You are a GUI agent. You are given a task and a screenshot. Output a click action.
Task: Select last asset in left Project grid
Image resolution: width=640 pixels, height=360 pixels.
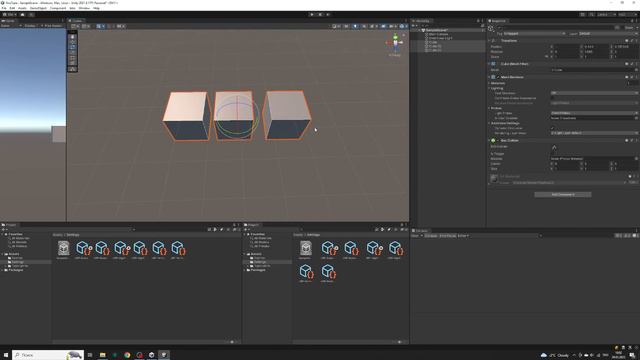pyautogui.click(x=178, y=248)
